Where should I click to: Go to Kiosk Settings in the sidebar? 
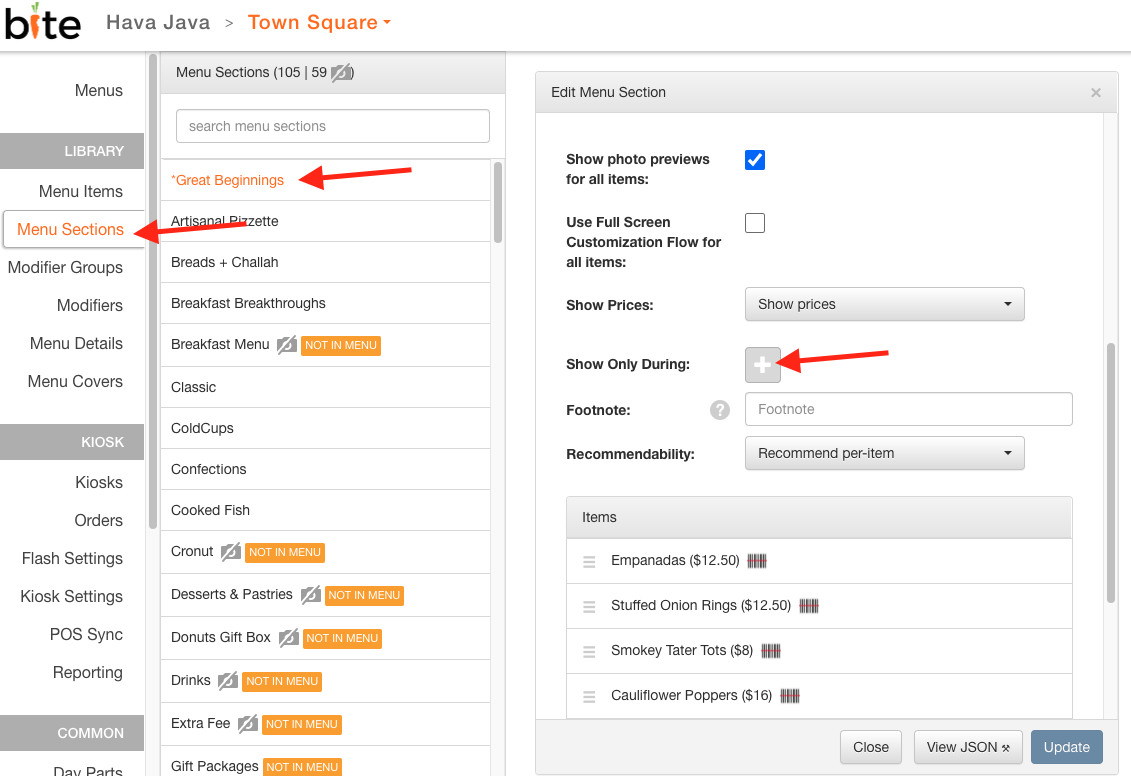click(71, 596)
